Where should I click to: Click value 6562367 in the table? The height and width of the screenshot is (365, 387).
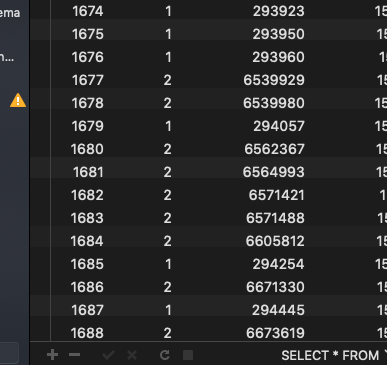click(275, 149)
